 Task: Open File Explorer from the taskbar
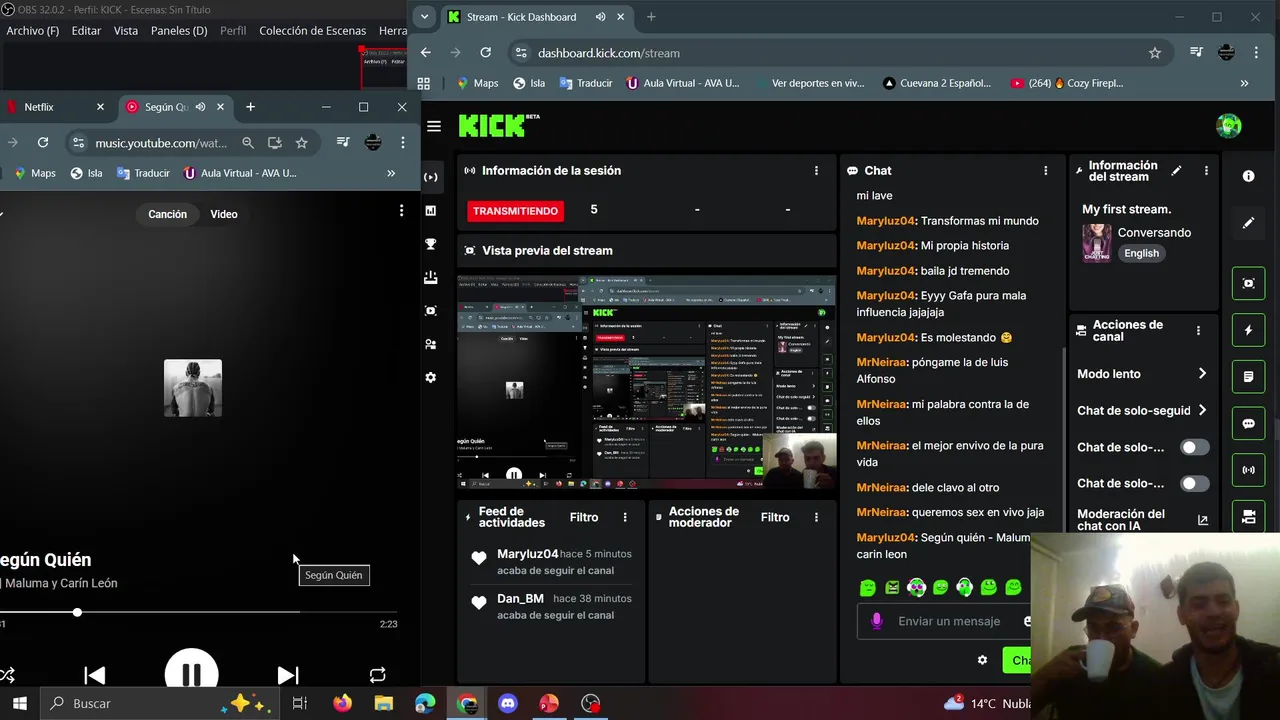click(383, 703)
